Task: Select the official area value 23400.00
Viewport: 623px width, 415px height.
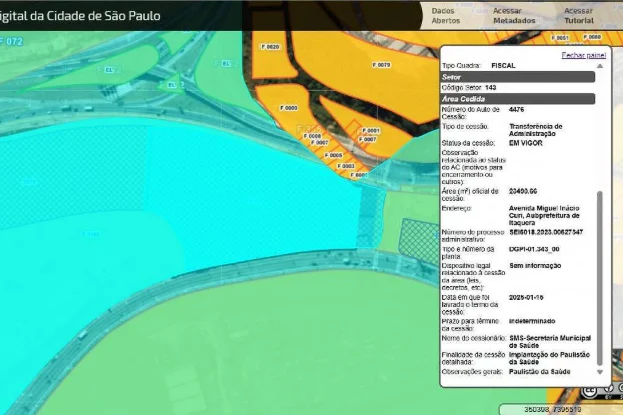Action: click(x=523, y=191)
